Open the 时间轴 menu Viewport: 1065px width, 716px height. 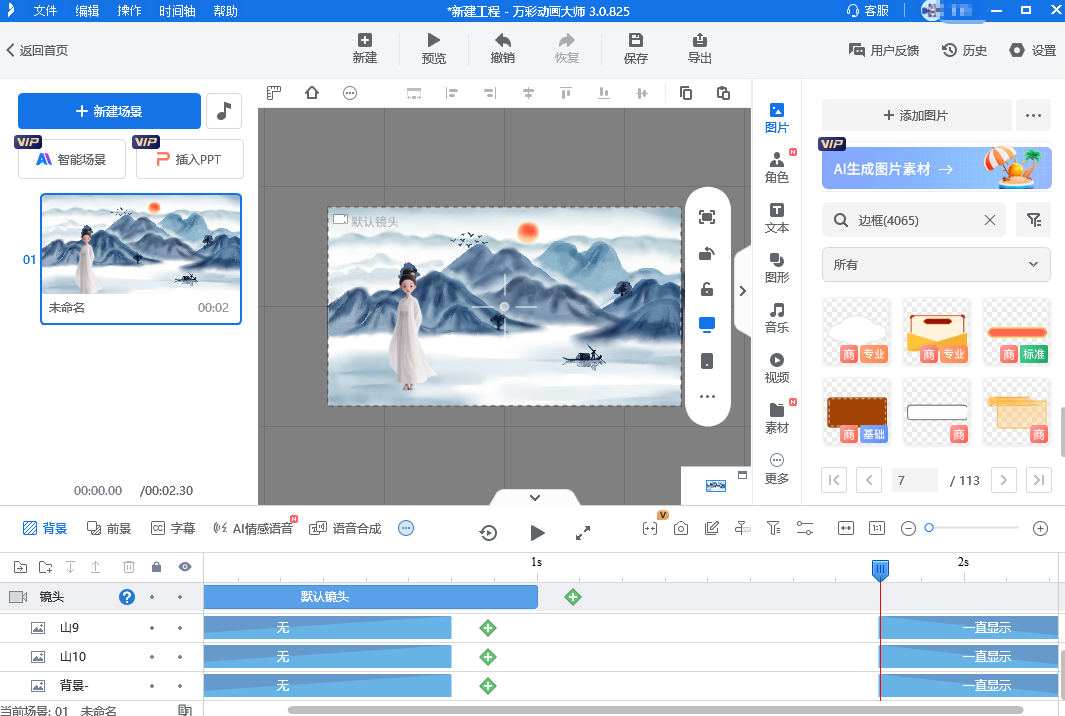point(177,11)
